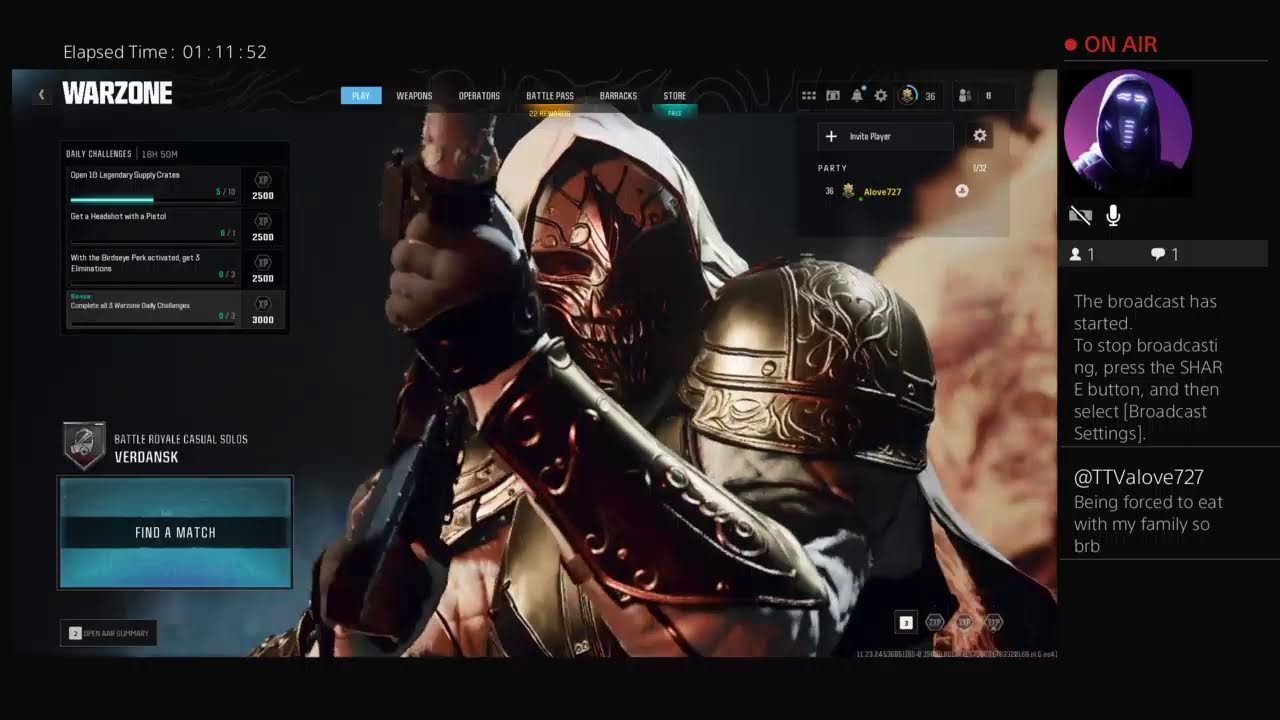The height and width of the screenshot is (720, 1280).
Task: Click the @TTValove727 chat username
Action: point(1139,477)
